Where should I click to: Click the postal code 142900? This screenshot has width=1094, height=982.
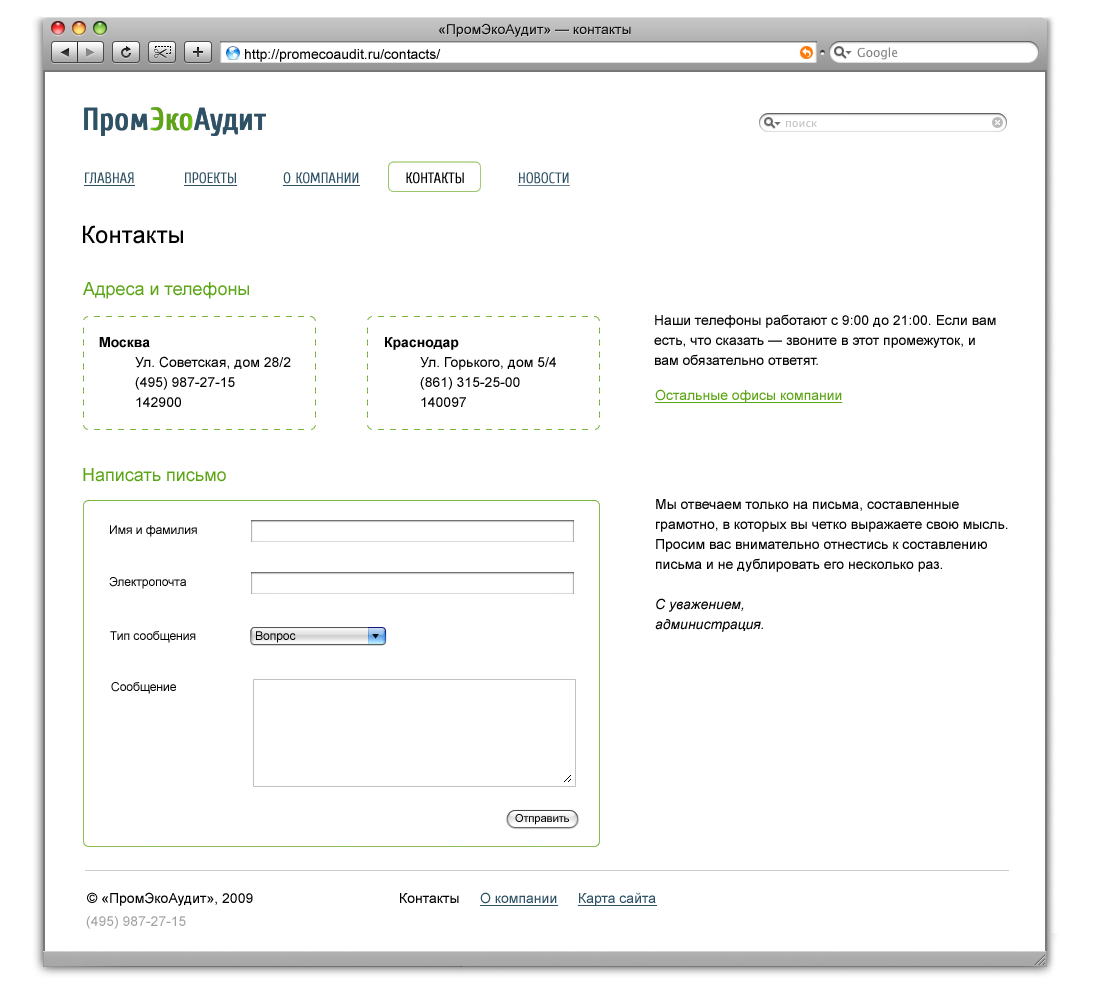coord(158,403)
